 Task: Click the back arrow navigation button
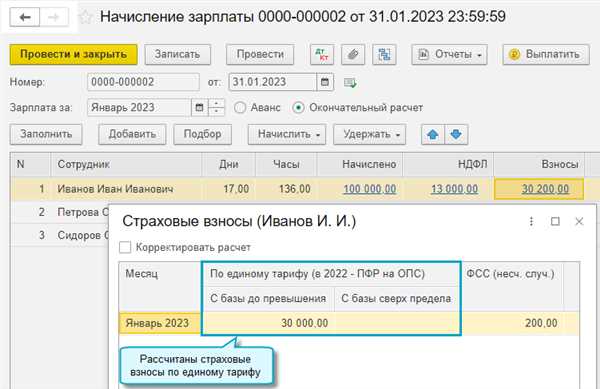point(25,17)
